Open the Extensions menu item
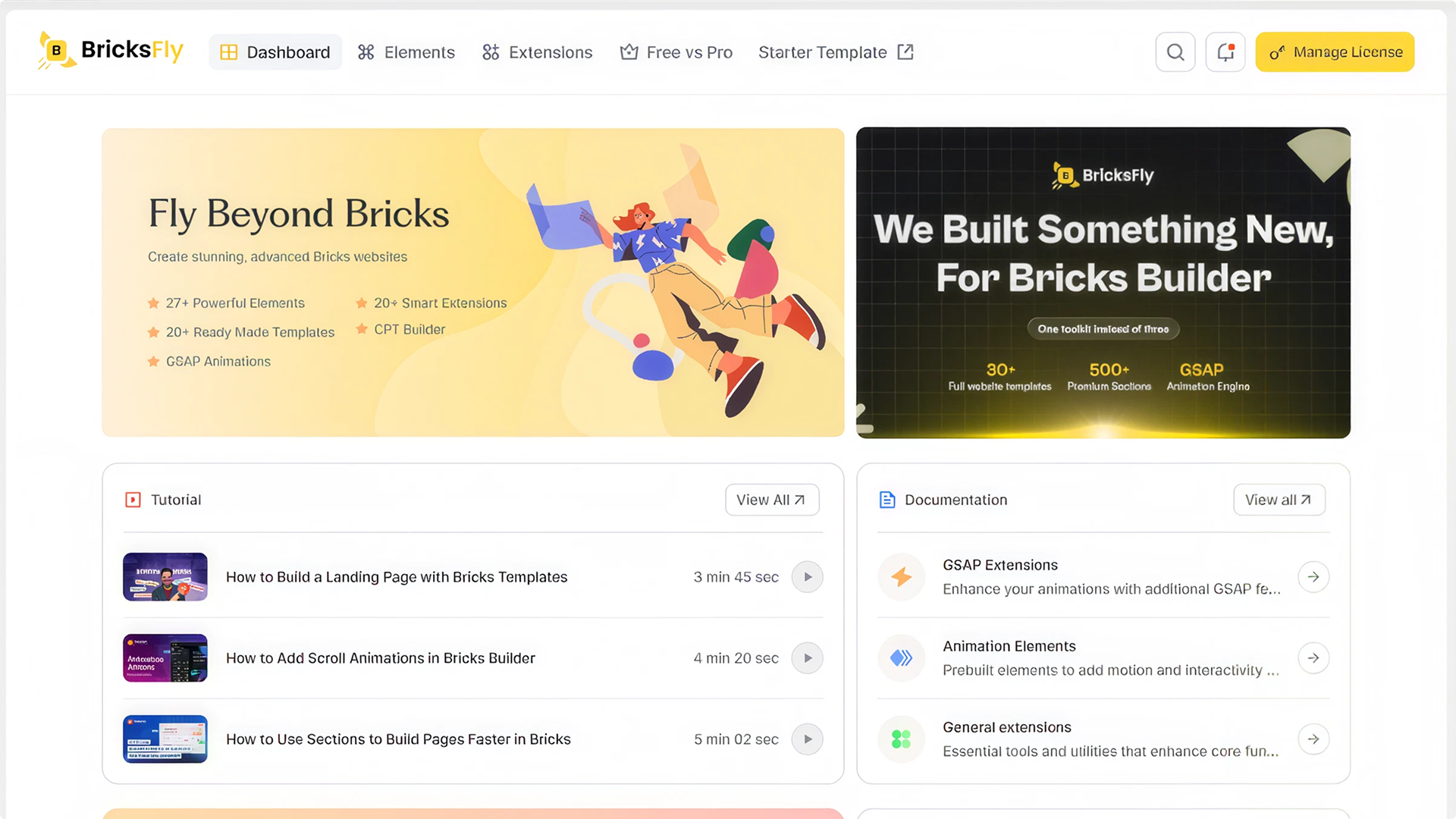Screen dimensions: 1456x819 click(537, 52)
